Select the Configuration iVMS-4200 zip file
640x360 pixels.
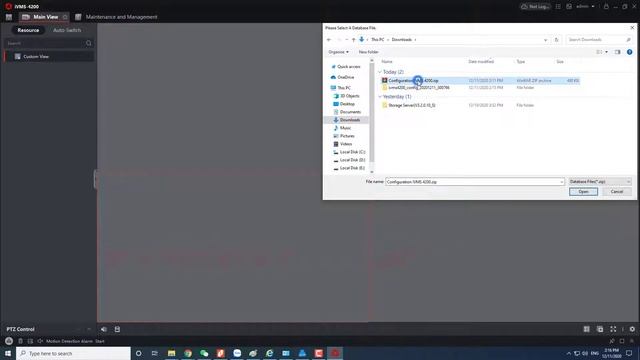coord(480,80)
